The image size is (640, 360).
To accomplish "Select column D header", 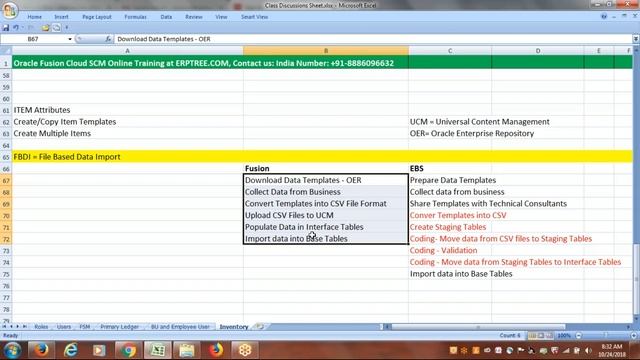I will [538, 51].
